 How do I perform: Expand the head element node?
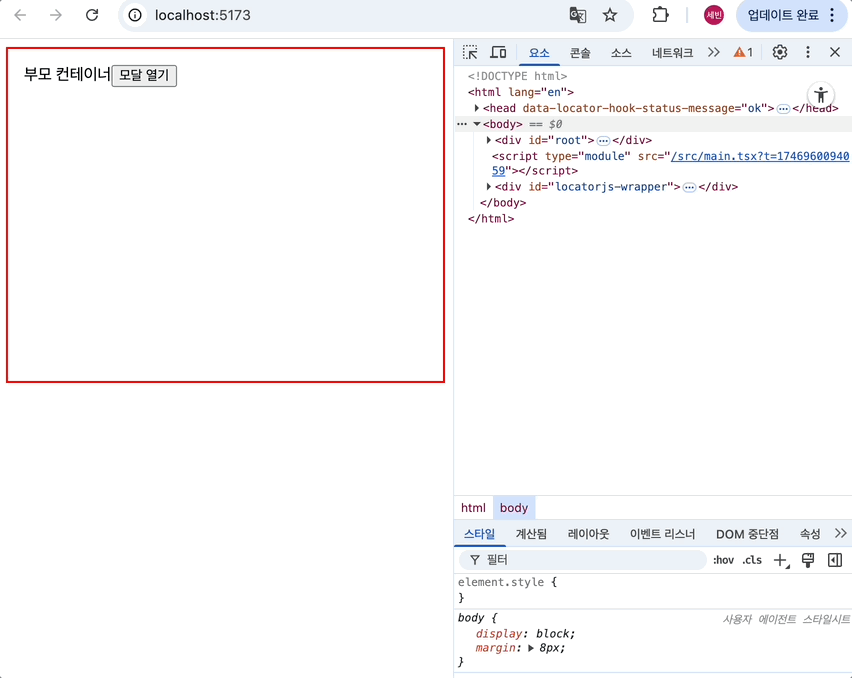point(477,108)
